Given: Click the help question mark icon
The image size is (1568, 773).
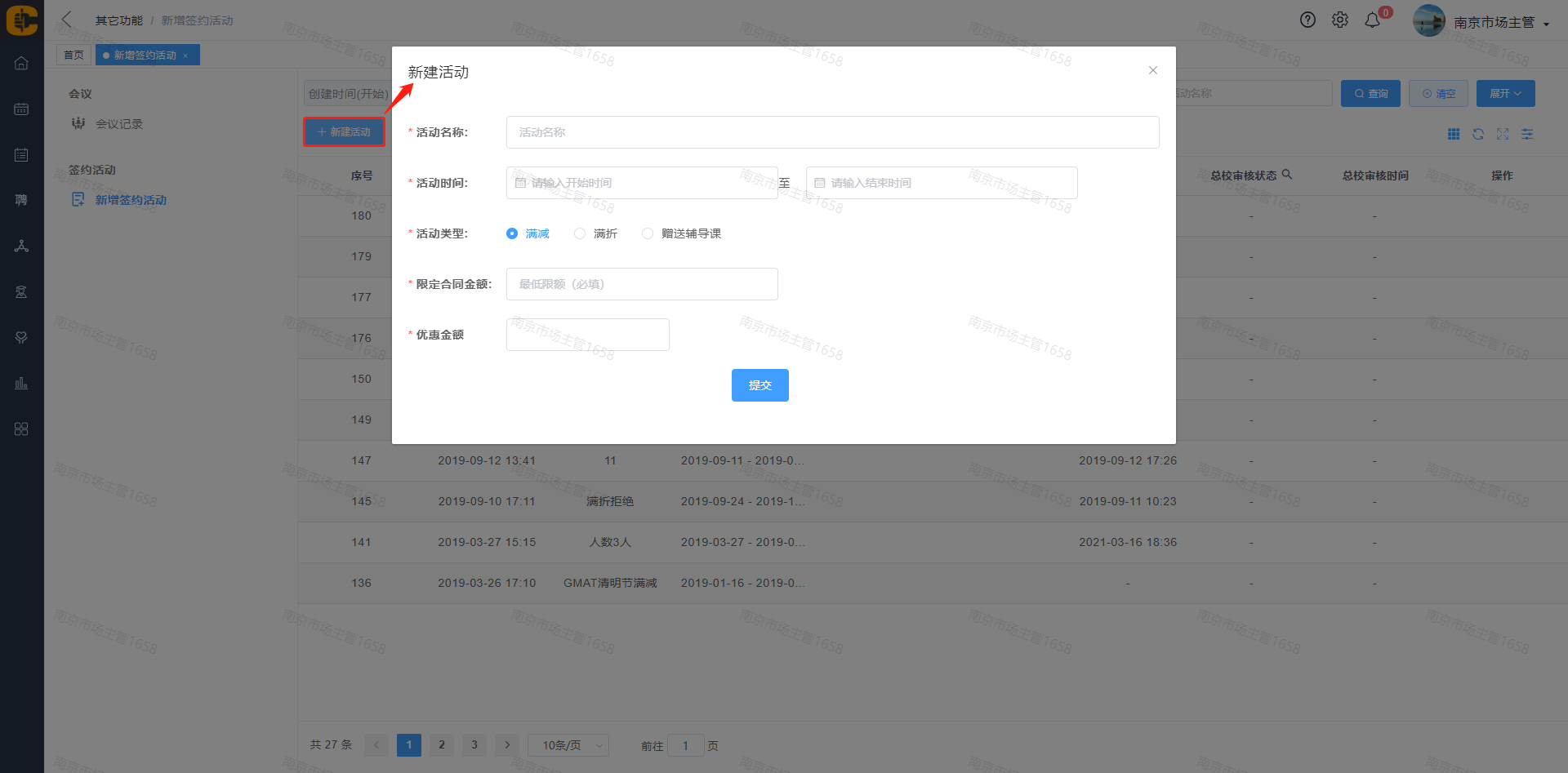Looking at the screenshot, I should [1307, 20].
